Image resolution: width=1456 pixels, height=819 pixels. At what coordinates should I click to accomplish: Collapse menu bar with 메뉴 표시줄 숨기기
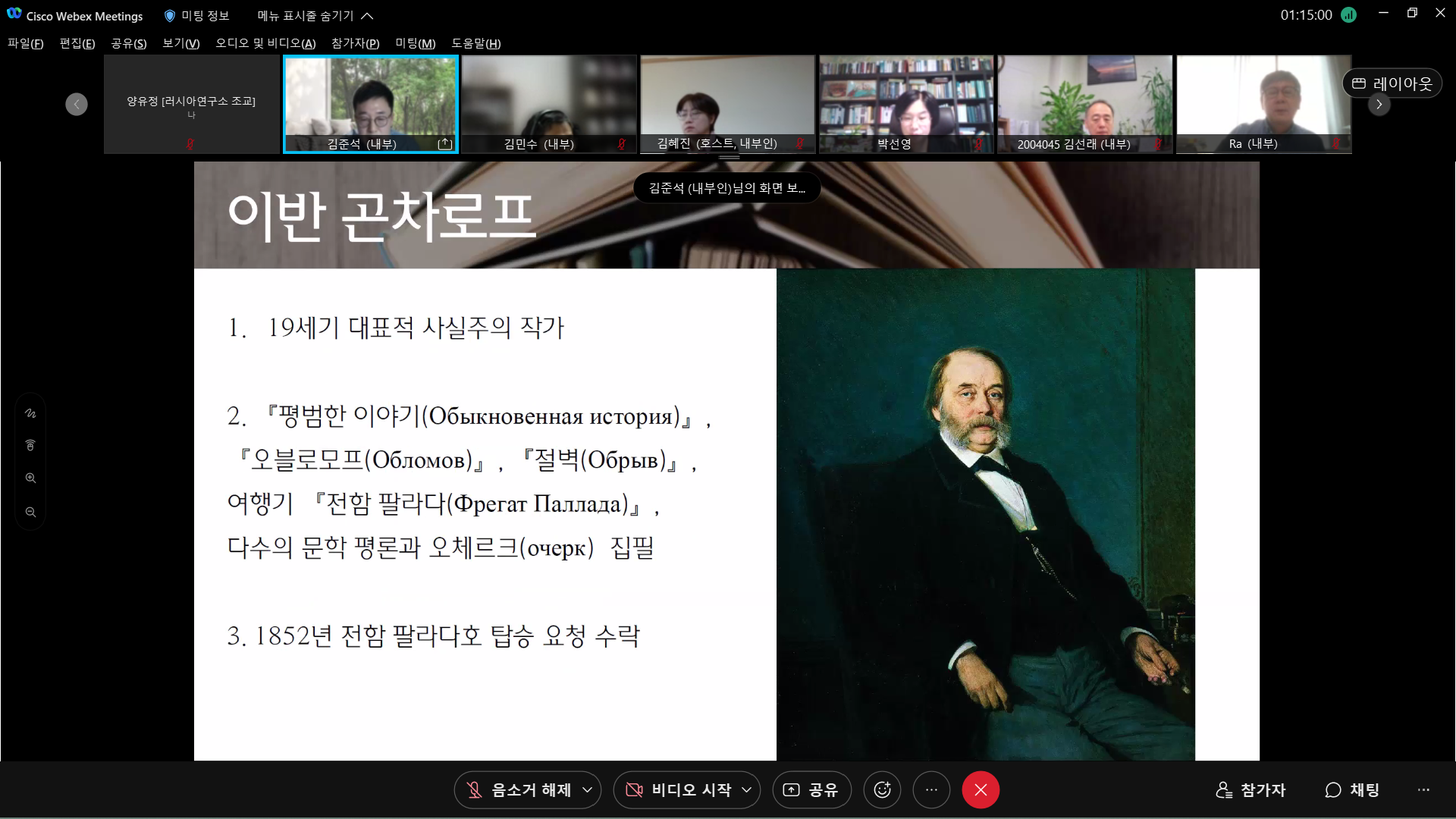[315, 15]
